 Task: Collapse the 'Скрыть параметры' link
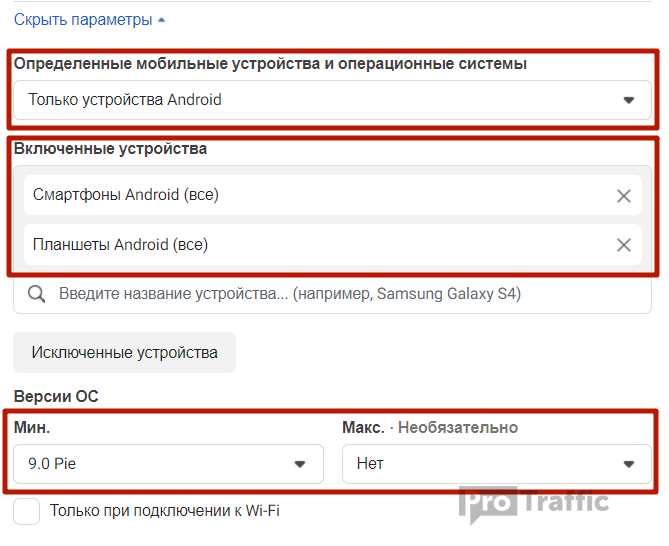coord(83,19)
